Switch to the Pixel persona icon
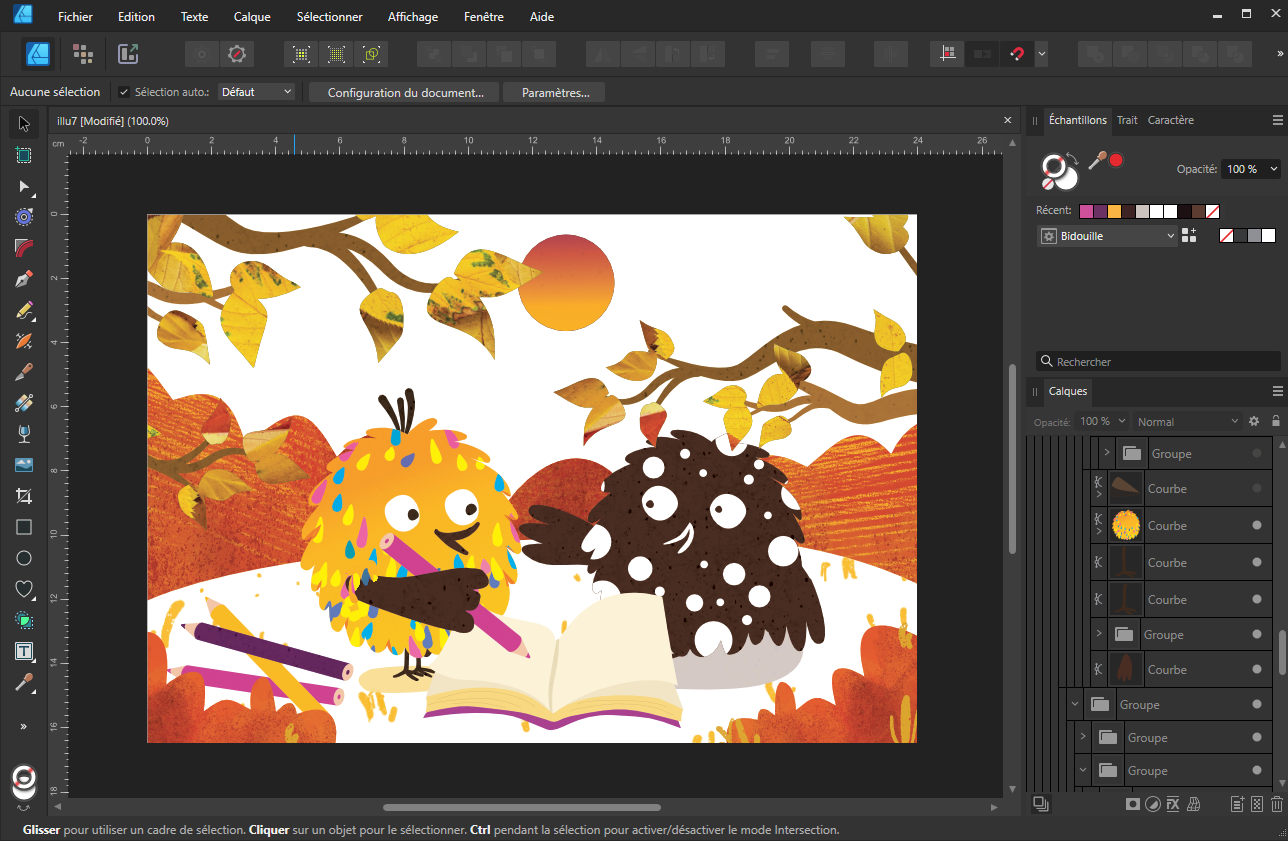Screen dimensions: 1288x841 tap(83, 54)
